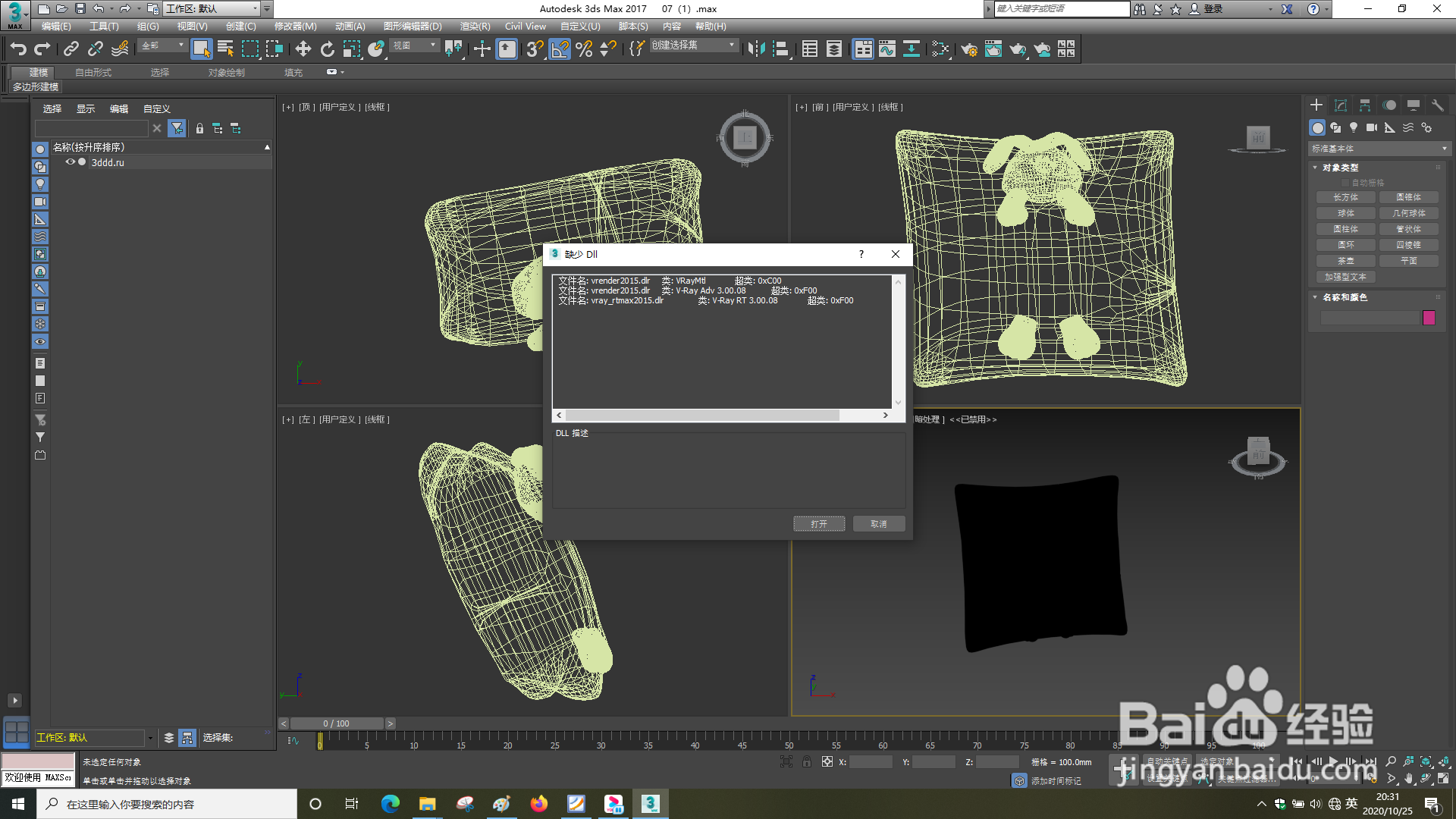Open the Modify command panel tab
1456x819 pixels.
pos(1341,105)
